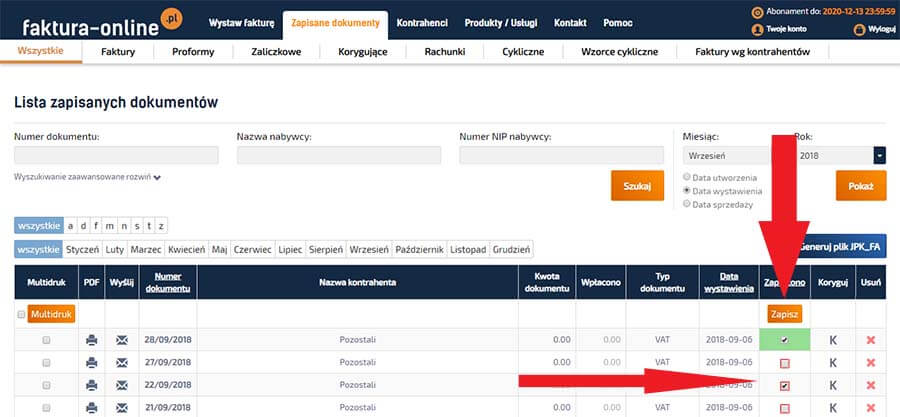Filter by month Styczeń
Screen dimensions: 900x417
[x=83, y=250]
